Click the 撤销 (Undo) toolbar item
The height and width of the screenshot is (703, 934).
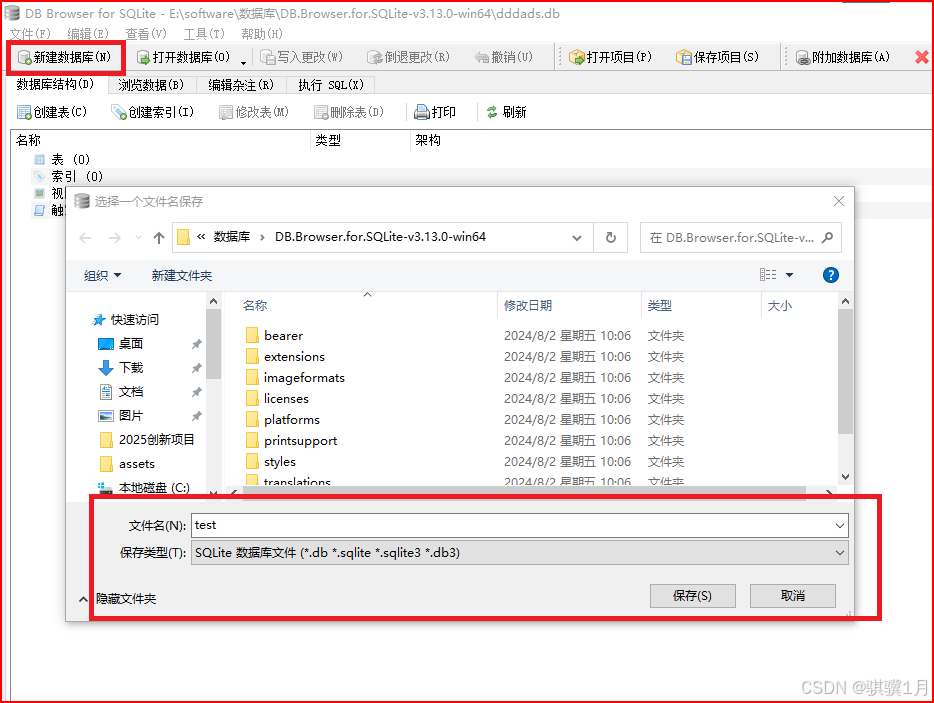[x=504, y=57]
